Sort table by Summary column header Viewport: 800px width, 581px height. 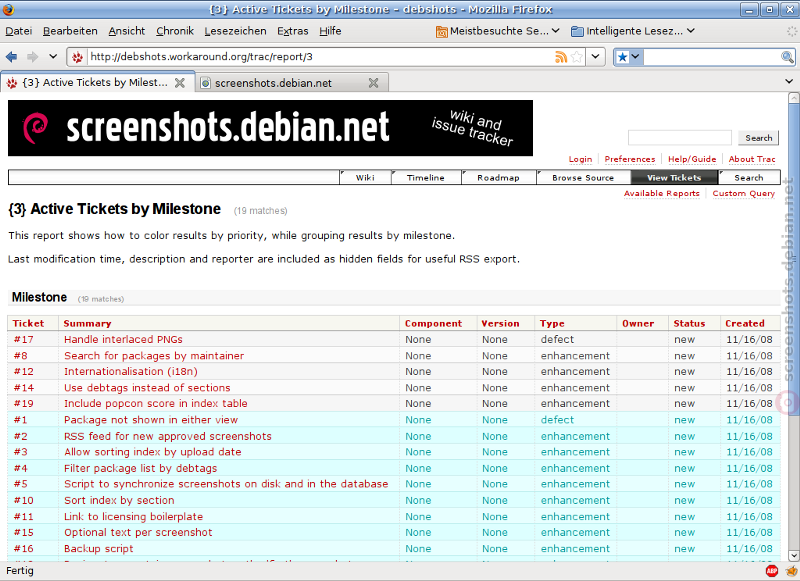coord(87,323)
